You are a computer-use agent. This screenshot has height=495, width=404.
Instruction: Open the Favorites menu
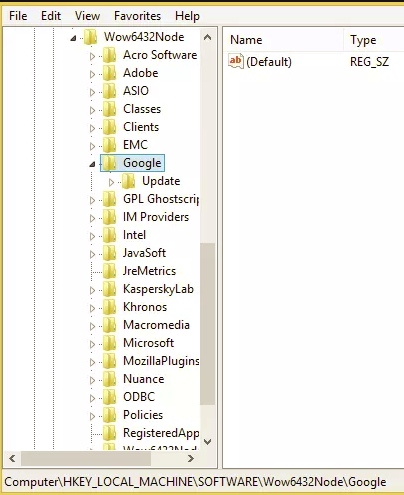[x=137, y=16]
